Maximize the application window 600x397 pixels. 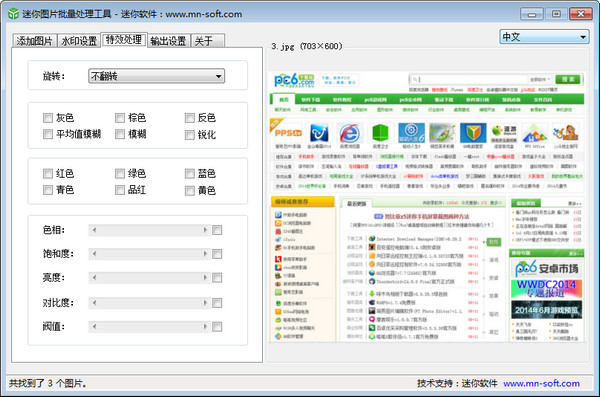tap(556, 14)
